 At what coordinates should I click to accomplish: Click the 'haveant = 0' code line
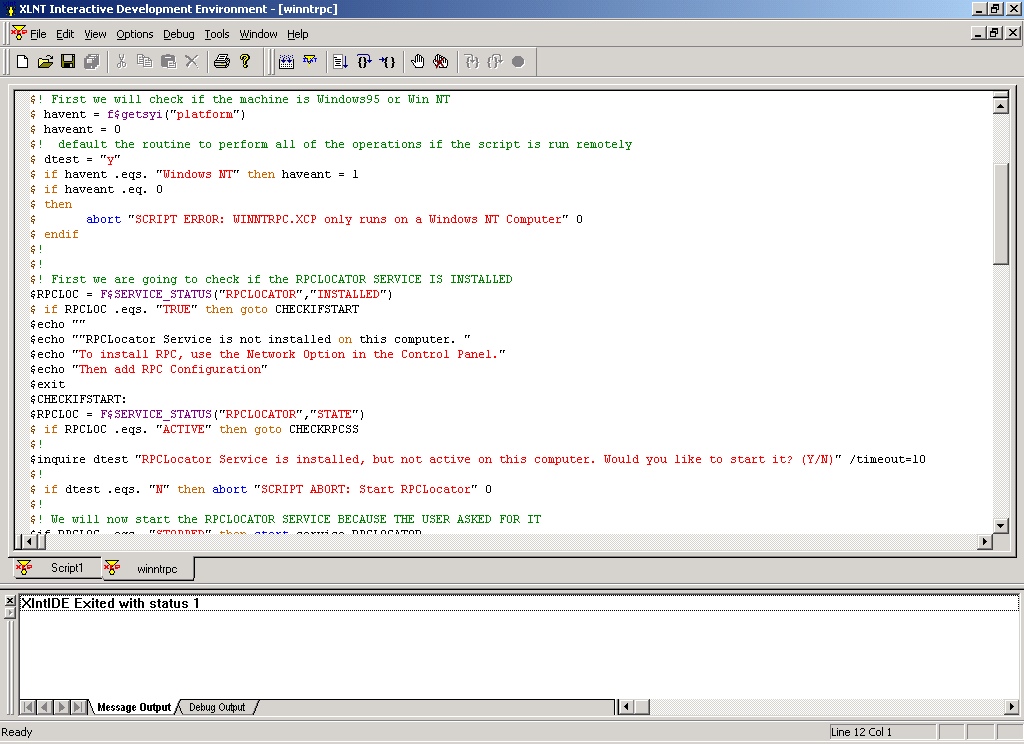[75, 129]
